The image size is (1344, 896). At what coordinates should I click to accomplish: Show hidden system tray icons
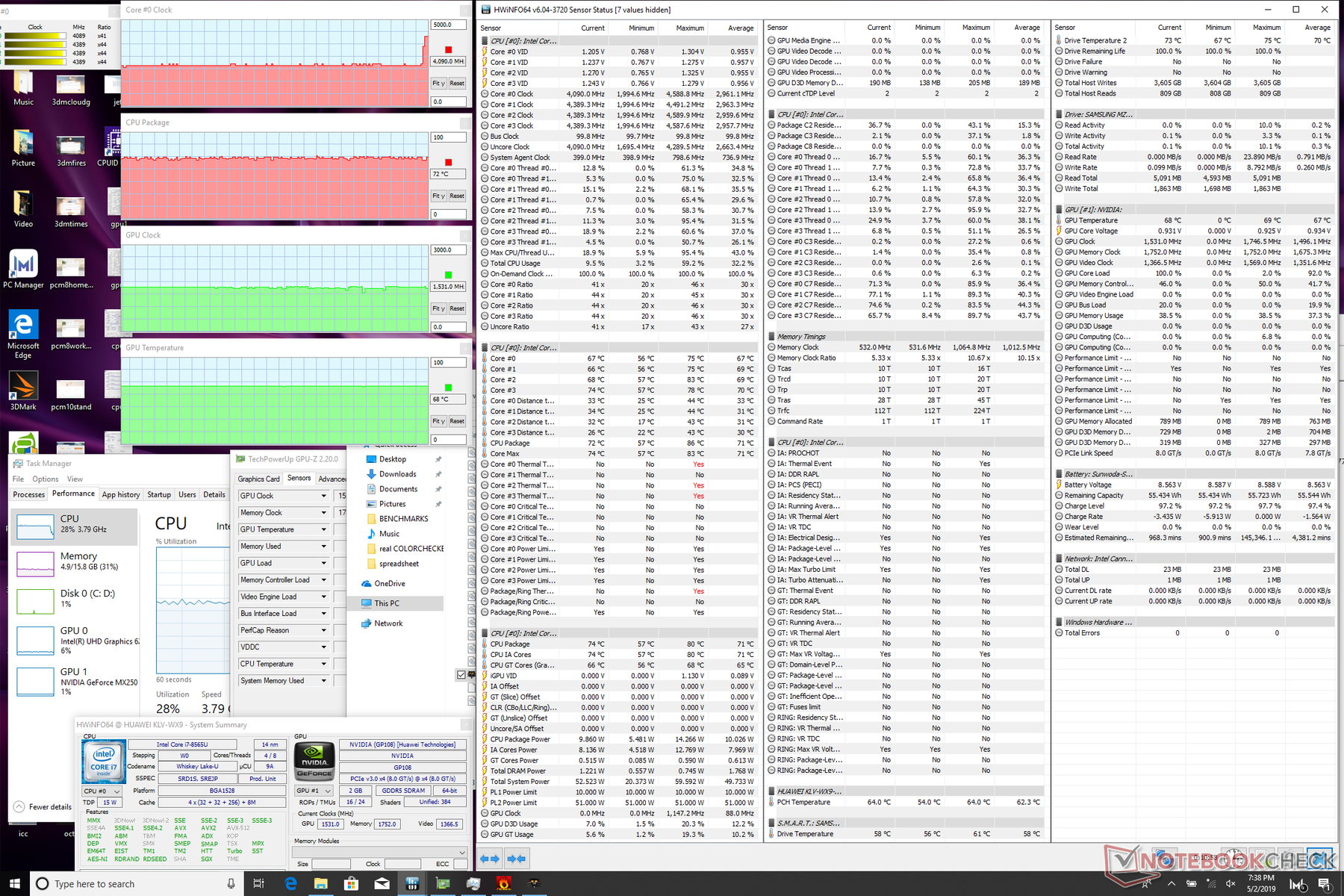[1171, 883]
